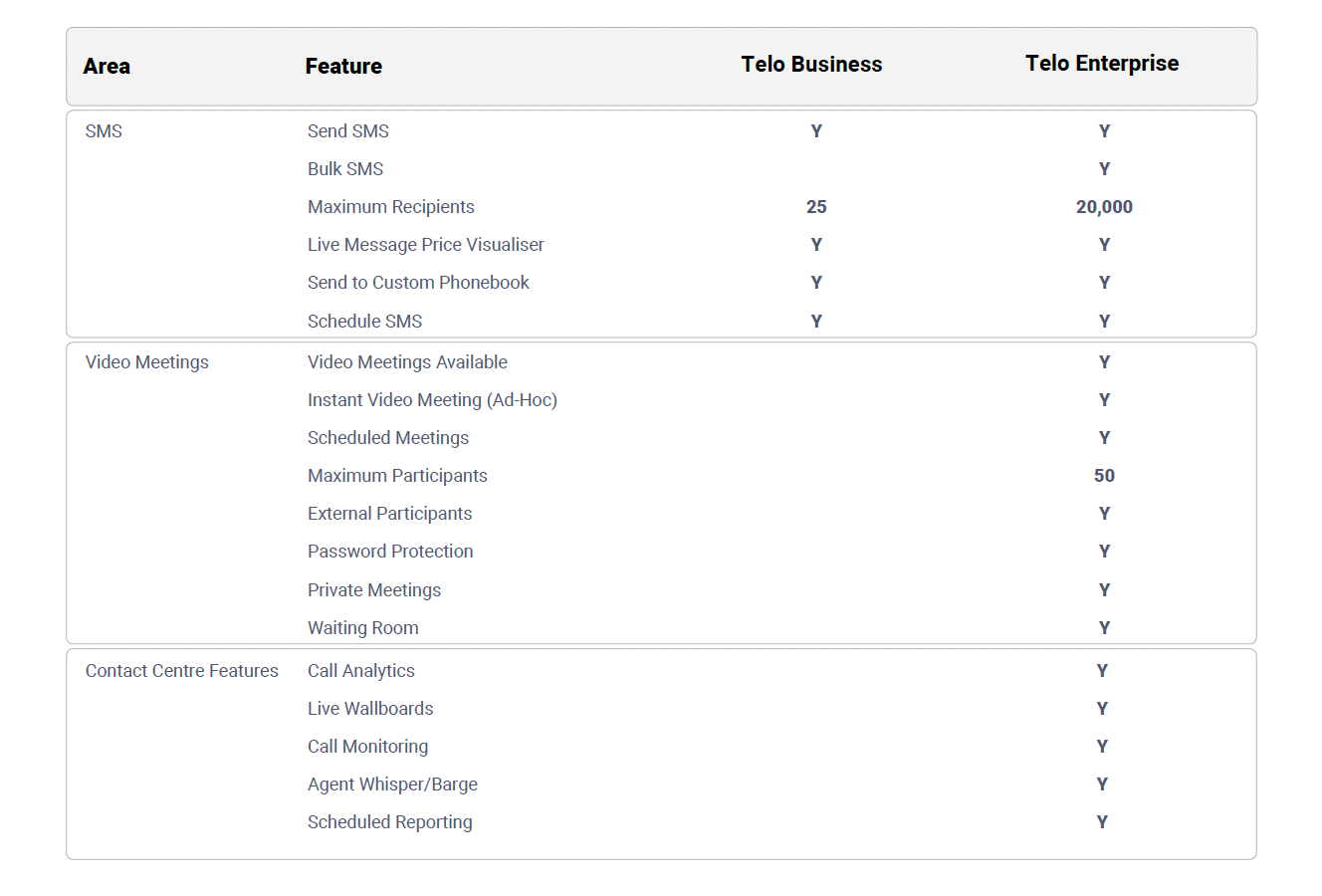This screenshot has height=896, width=1322.
Task: Click the 20,000 recipients value
Action: point(1104,207)
